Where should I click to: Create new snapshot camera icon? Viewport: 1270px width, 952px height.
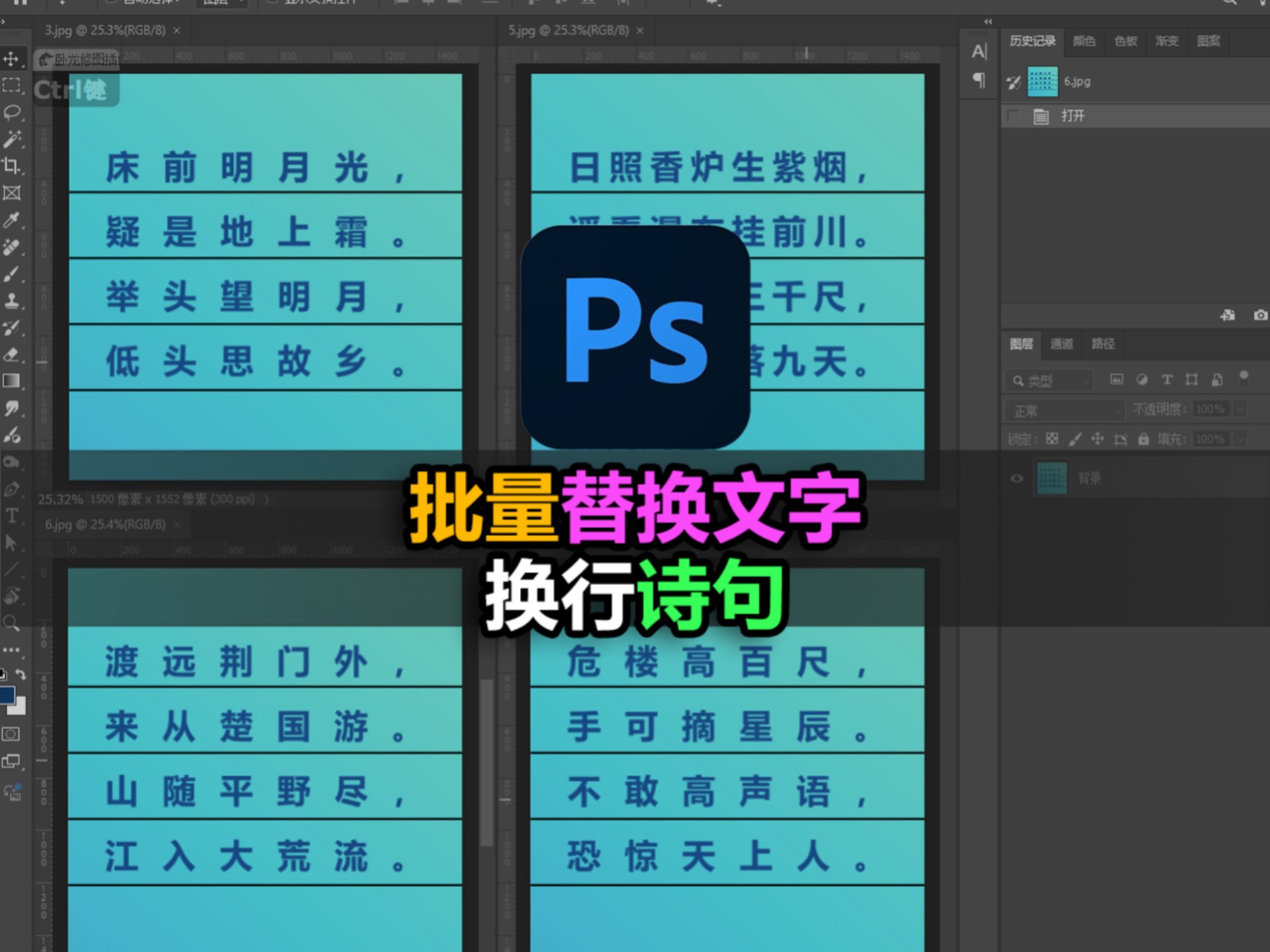click(x=1261, y=315)
